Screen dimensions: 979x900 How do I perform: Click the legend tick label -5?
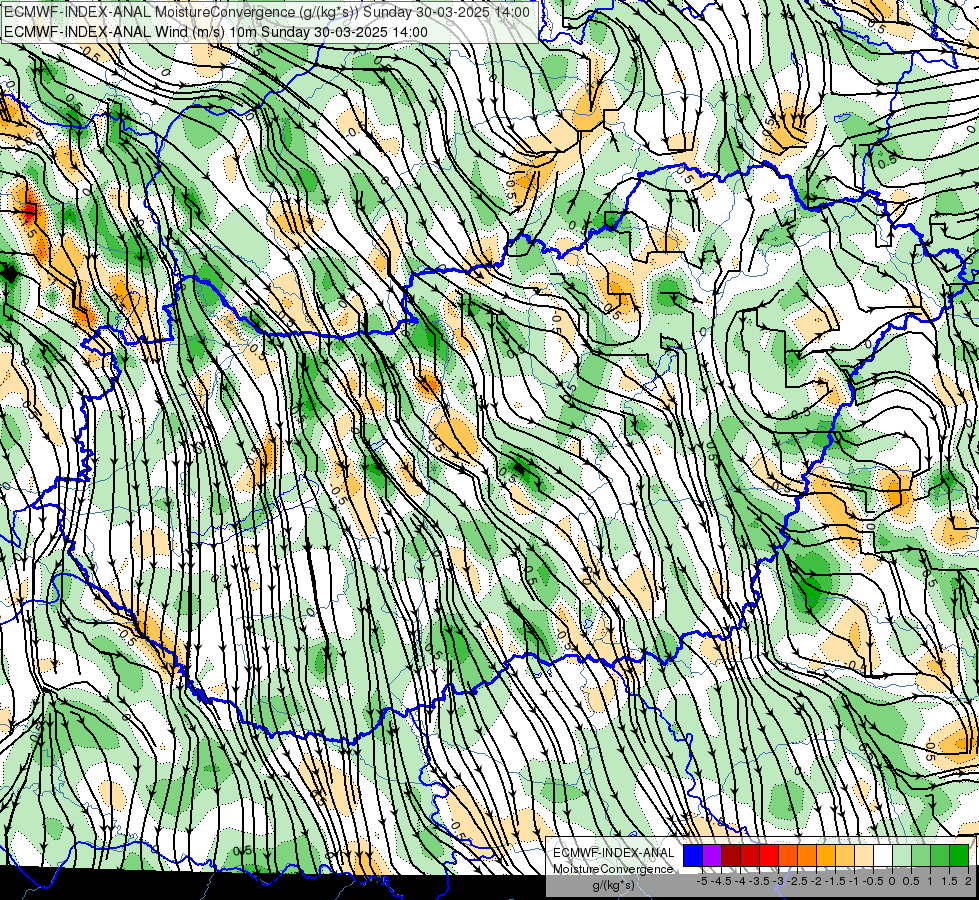702,881
